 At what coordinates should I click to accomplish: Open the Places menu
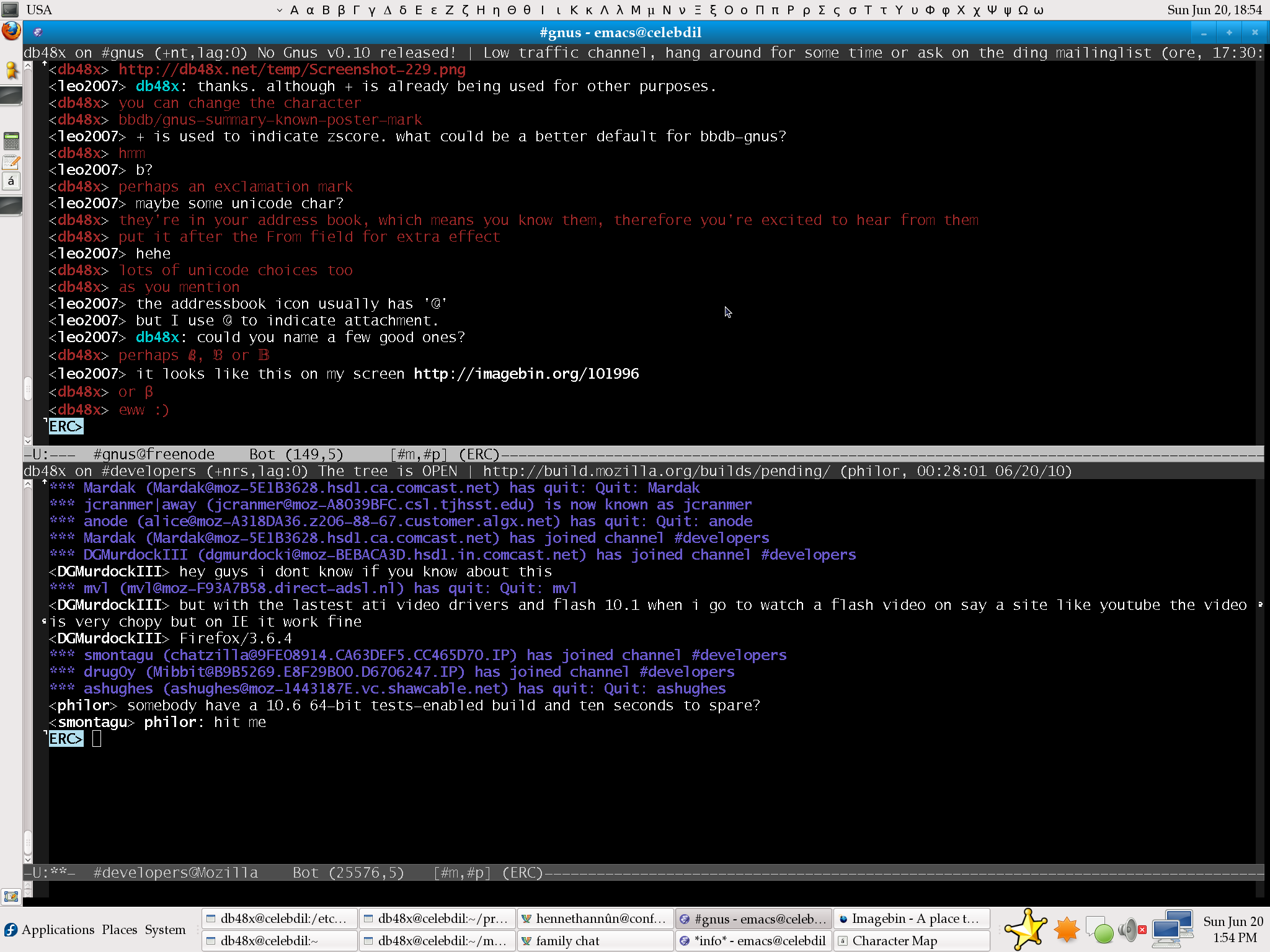coord(119,930)
